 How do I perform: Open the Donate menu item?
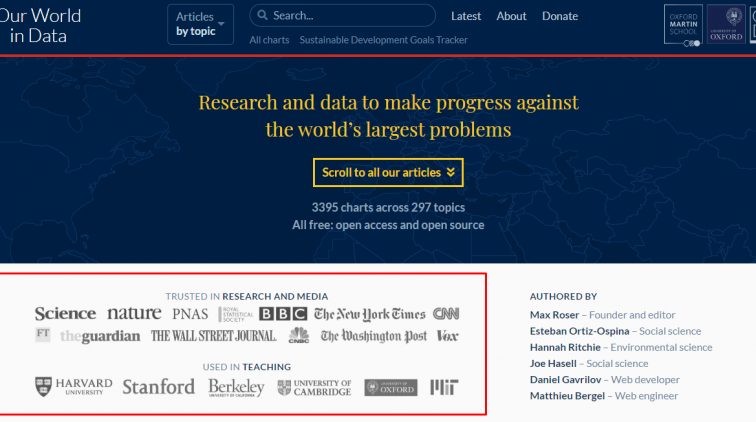coord(560,16)
